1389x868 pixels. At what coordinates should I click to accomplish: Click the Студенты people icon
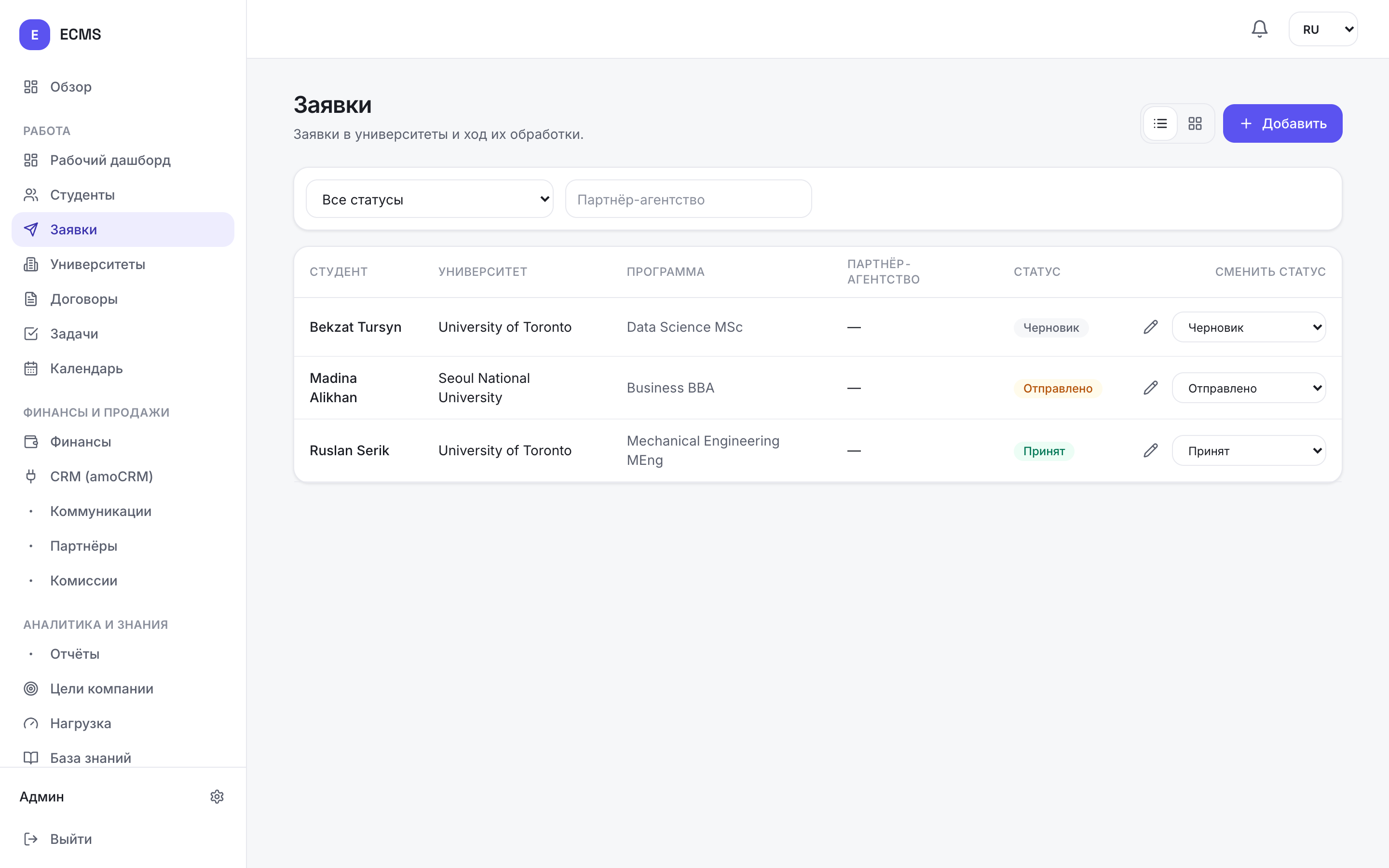tap(31, 195)
